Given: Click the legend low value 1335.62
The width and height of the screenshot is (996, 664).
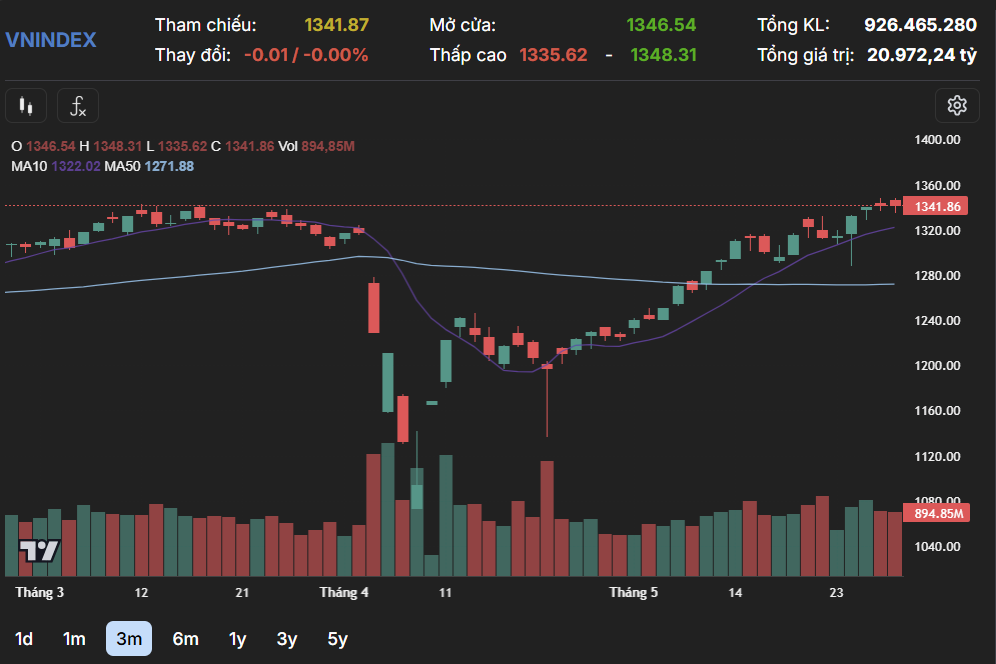Looking at the screenshot, I should pos(182,146).
